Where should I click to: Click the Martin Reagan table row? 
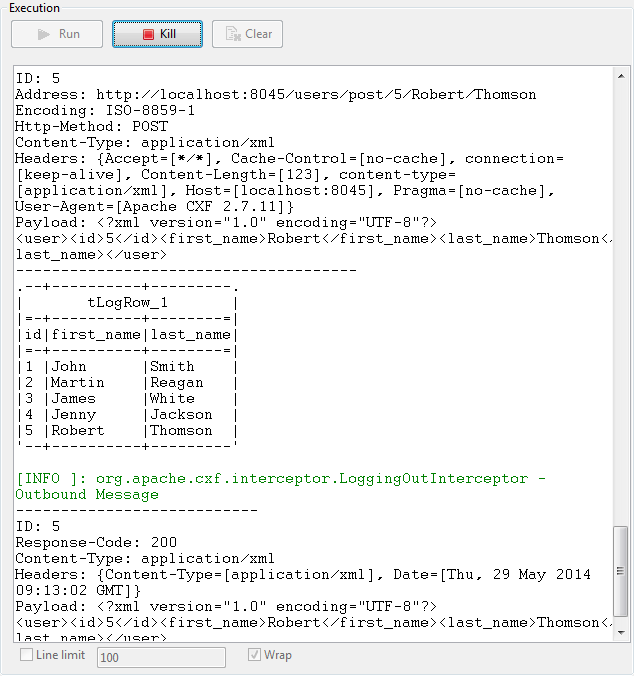point(128,382)
